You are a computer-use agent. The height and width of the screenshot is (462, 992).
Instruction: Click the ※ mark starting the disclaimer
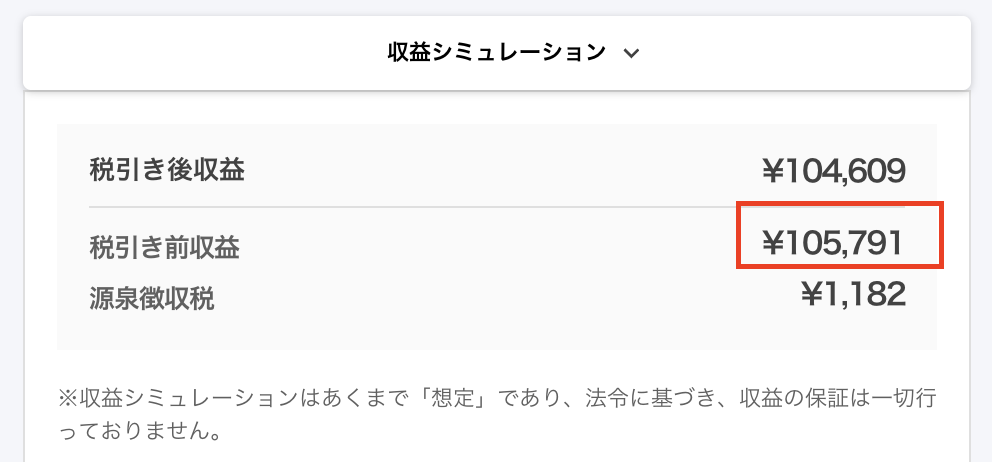click(69, 398)
